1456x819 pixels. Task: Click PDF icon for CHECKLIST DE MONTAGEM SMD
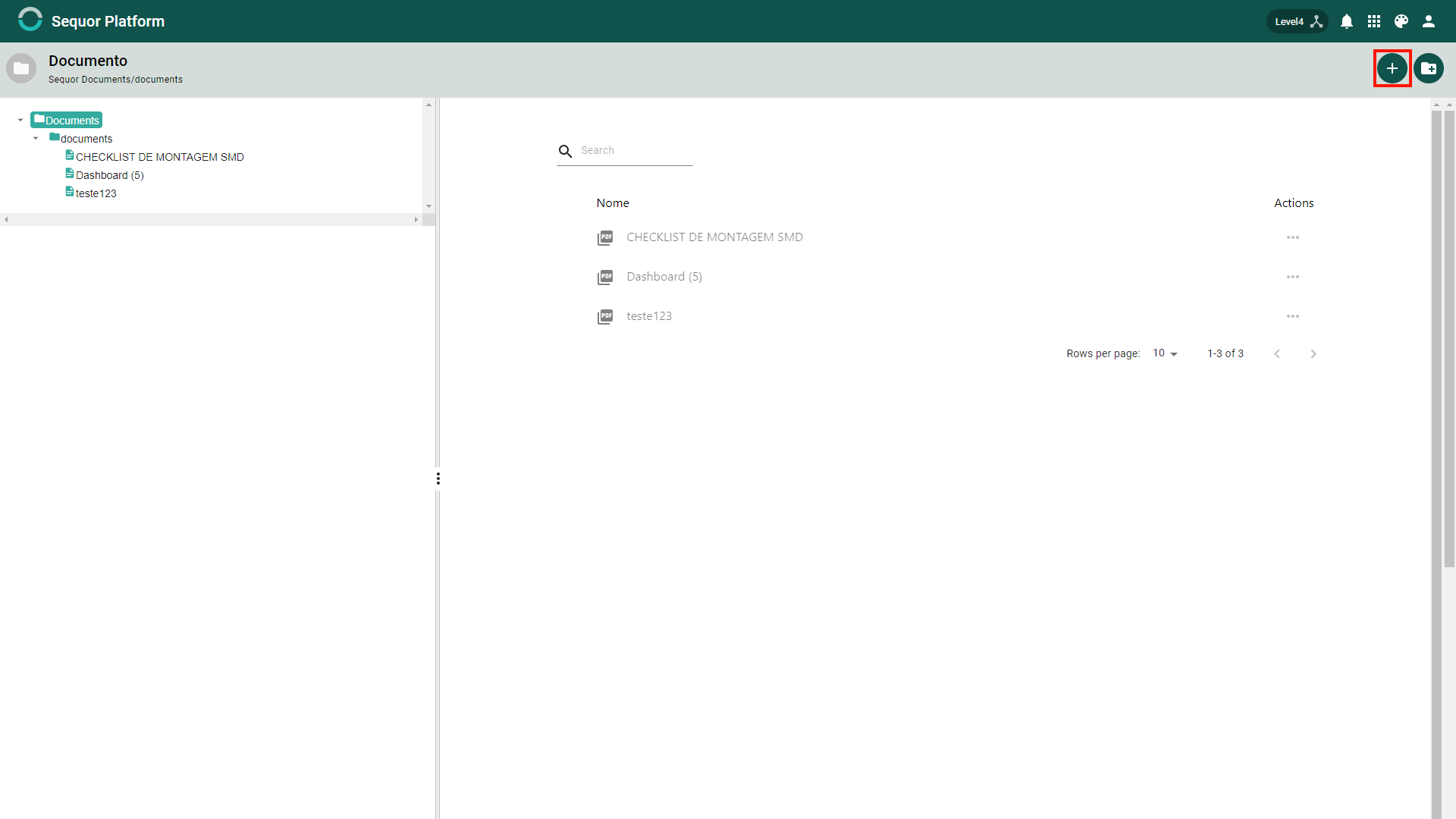pos(605,238)
